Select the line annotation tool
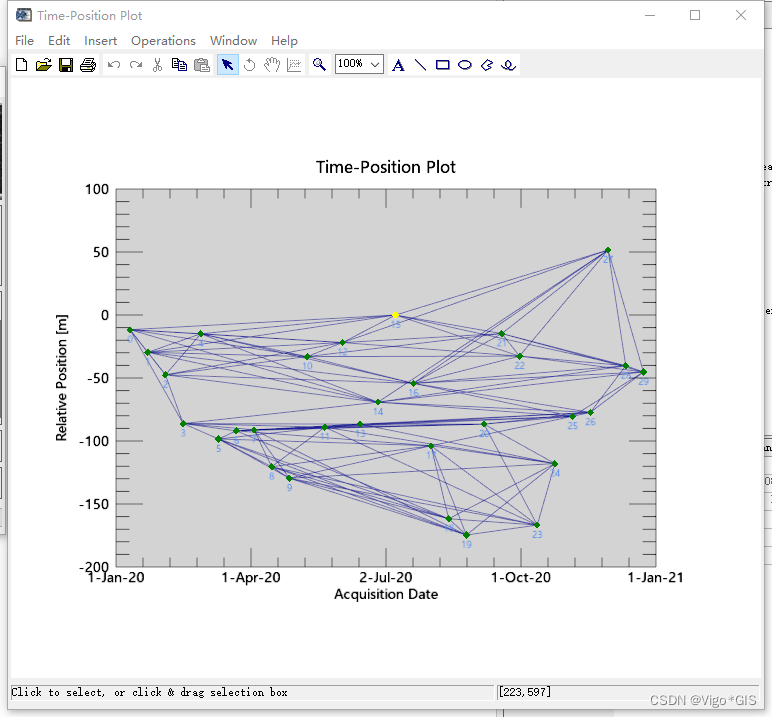Screen dimensions: 772x717 point(420,65)
